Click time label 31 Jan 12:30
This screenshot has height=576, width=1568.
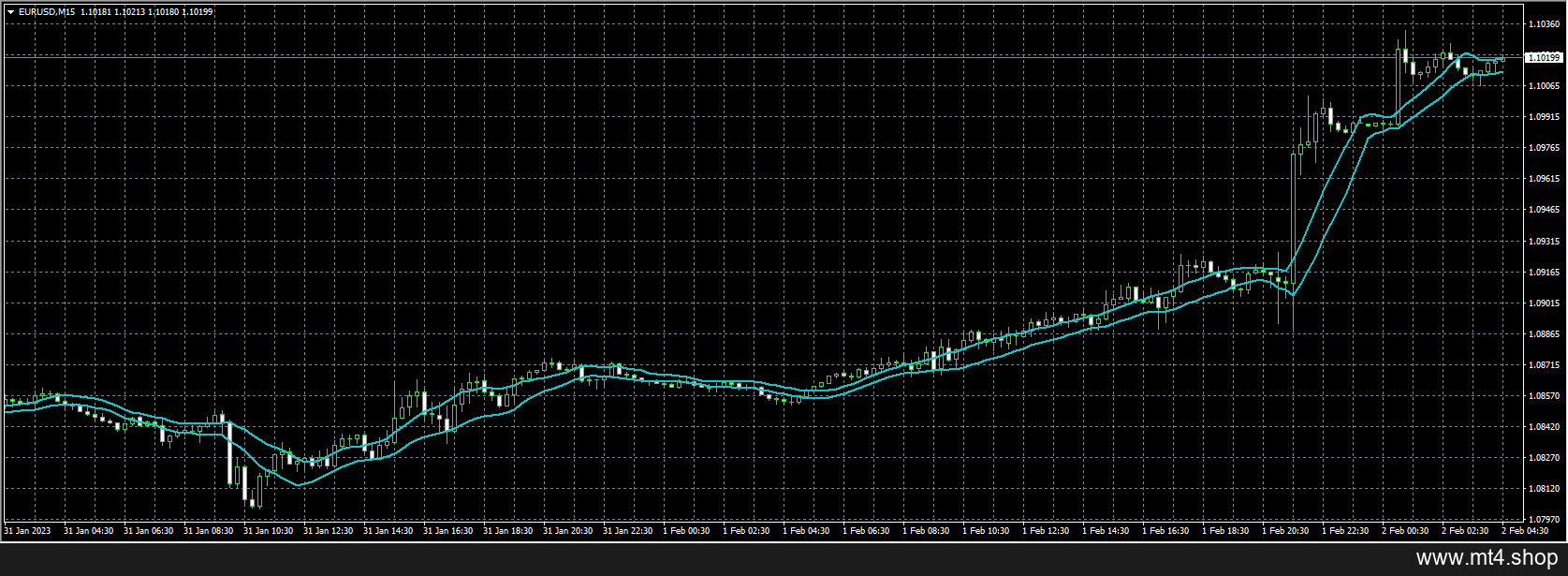[328, 531]
